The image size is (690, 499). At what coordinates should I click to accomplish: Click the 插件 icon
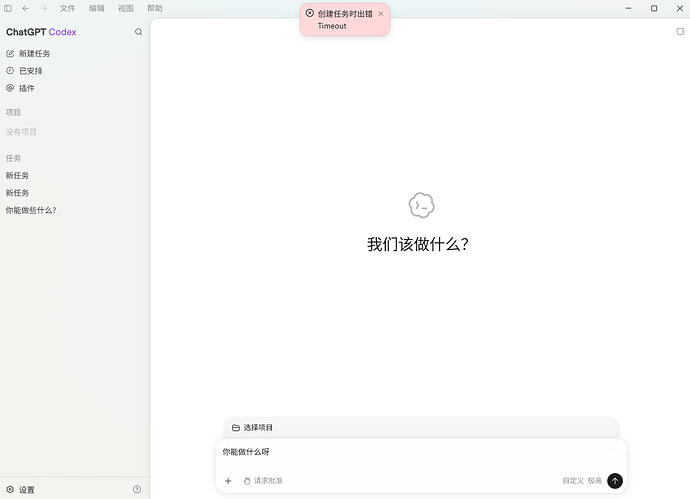pyautogui.click(x=10, y=88)
